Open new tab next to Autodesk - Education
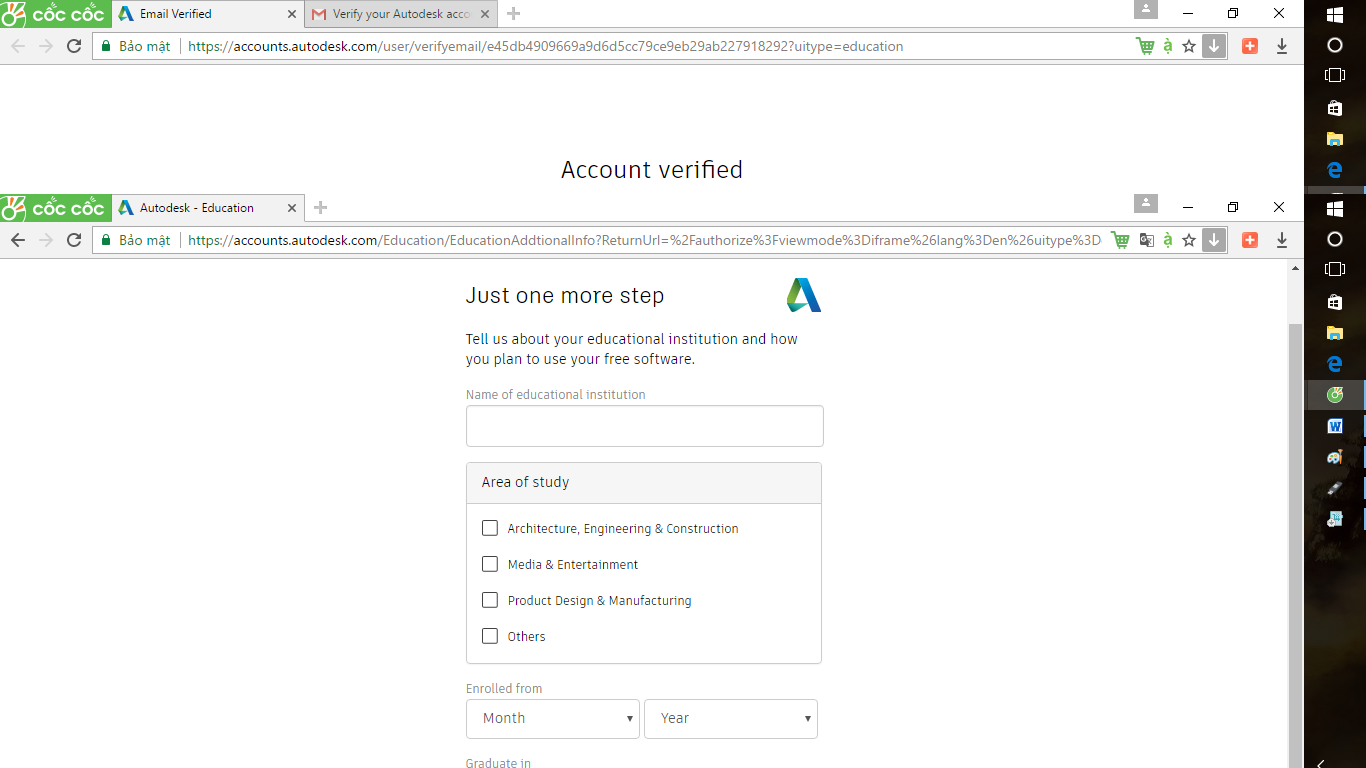 click(320, 208)
